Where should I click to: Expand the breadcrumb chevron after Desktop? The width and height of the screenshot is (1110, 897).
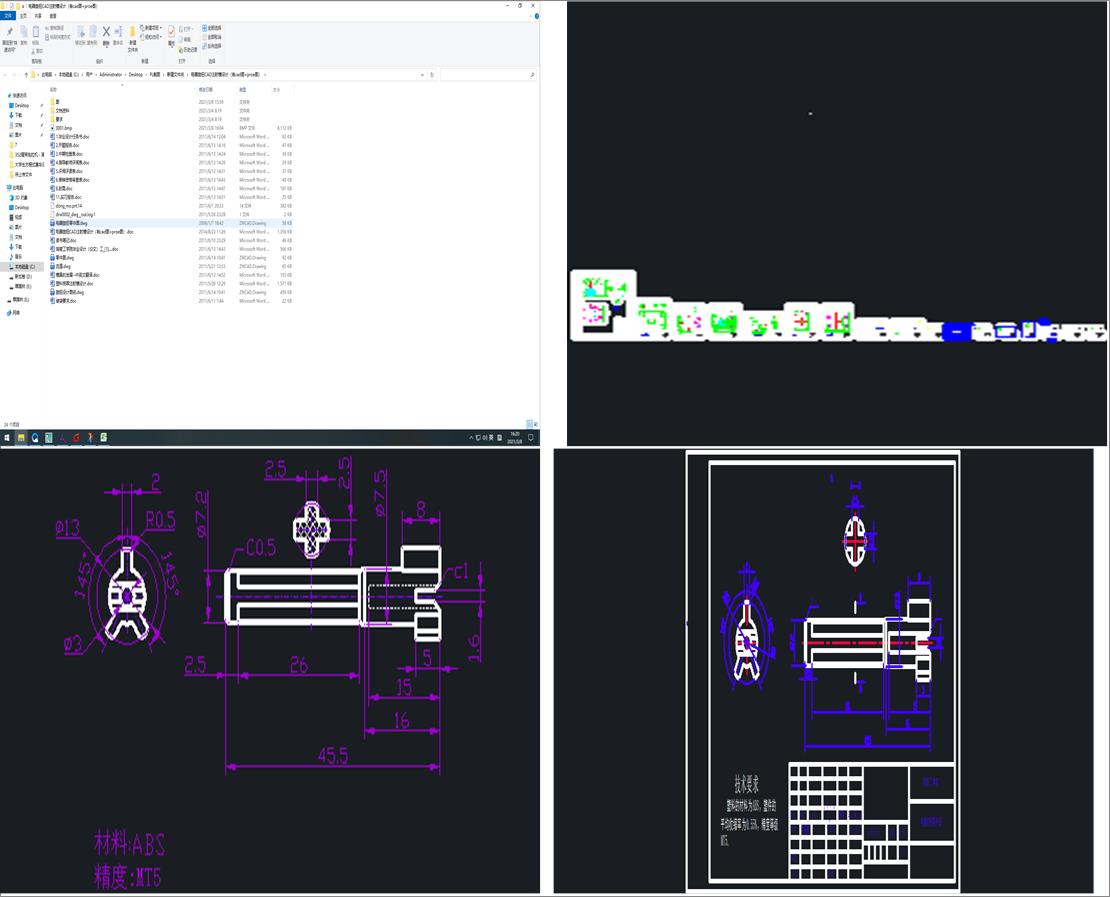tap(148, 74)
